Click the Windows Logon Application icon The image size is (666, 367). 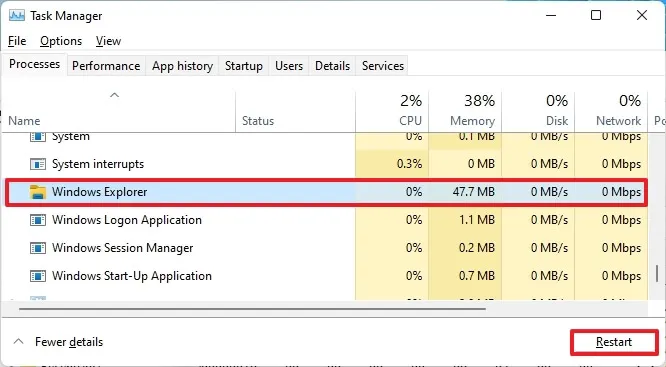coord(38,220)
